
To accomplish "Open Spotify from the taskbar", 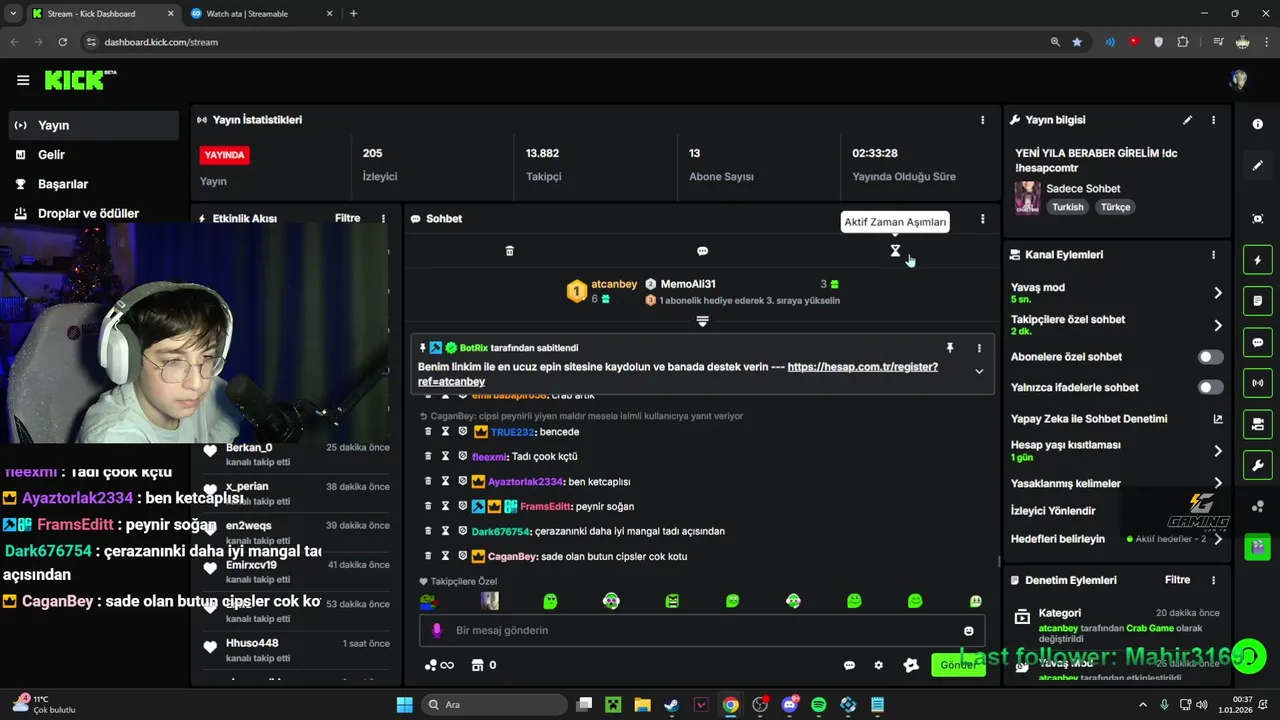I will [819, 705].
